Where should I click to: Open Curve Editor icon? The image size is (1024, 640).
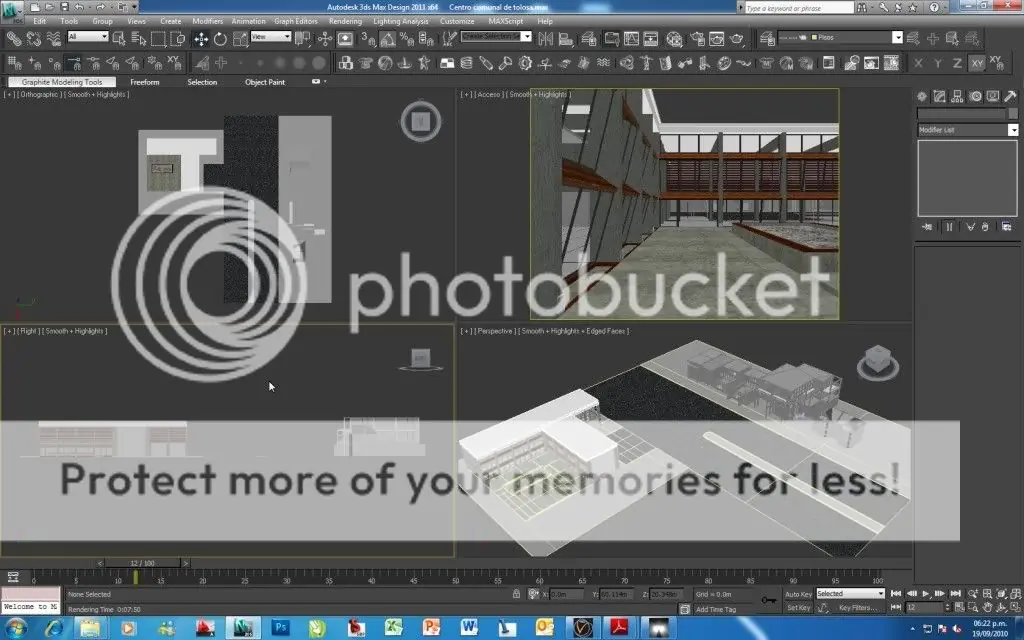point(632,39)
